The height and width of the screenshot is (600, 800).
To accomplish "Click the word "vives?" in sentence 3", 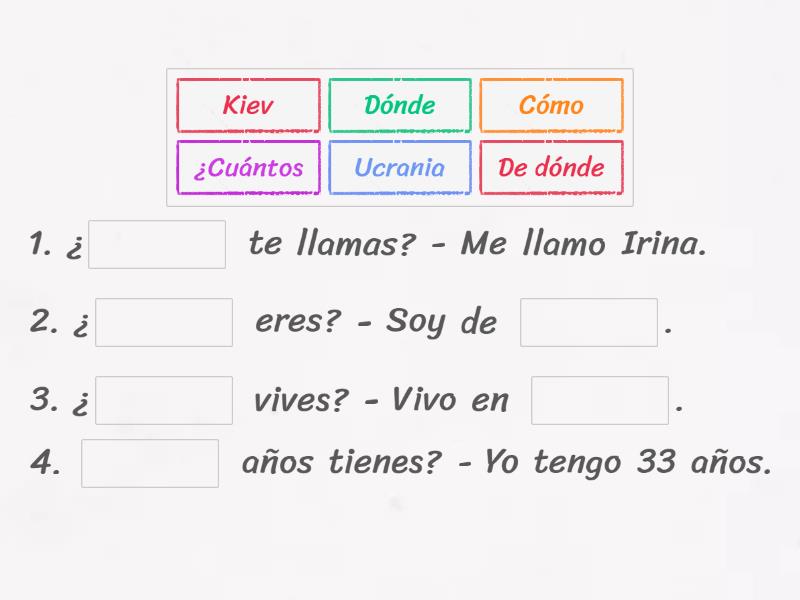I will click(x=301, y=400).
